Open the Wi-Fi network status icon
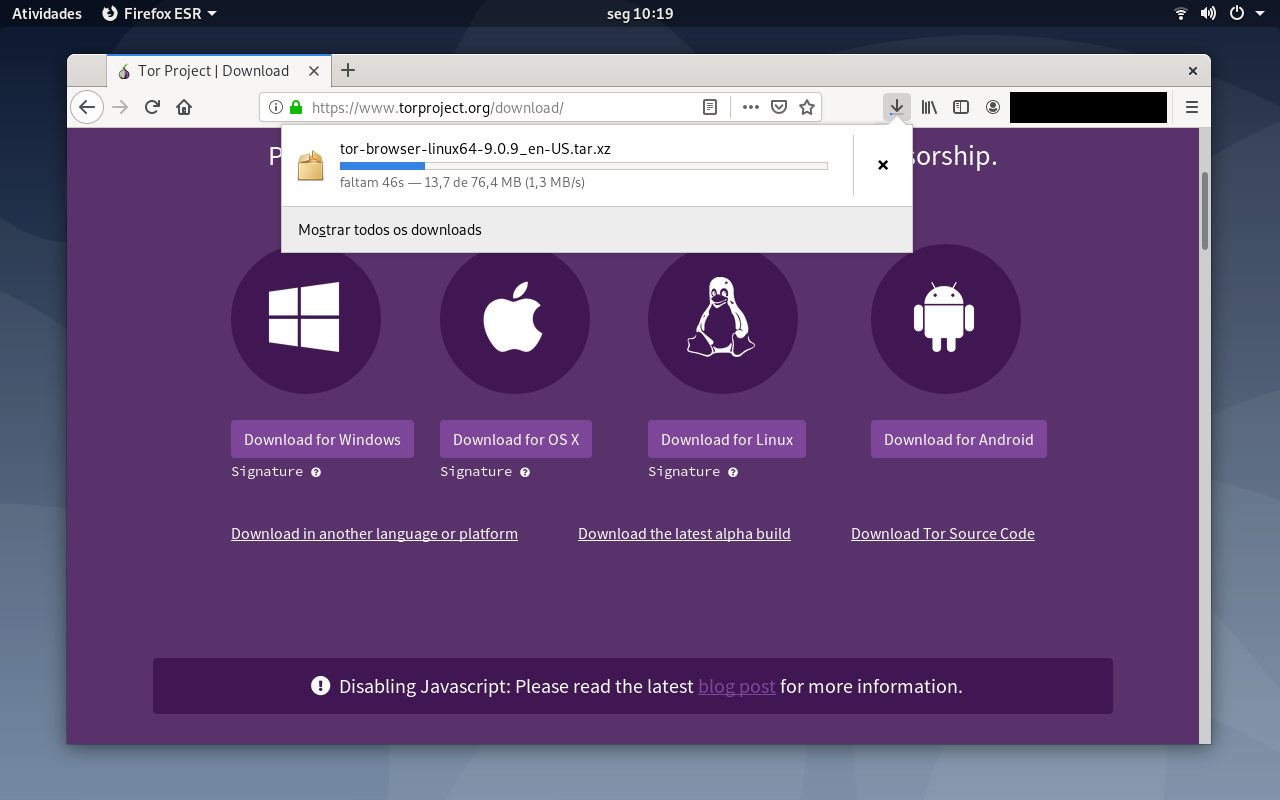The image size is (1280, 800). (1181, 13)
